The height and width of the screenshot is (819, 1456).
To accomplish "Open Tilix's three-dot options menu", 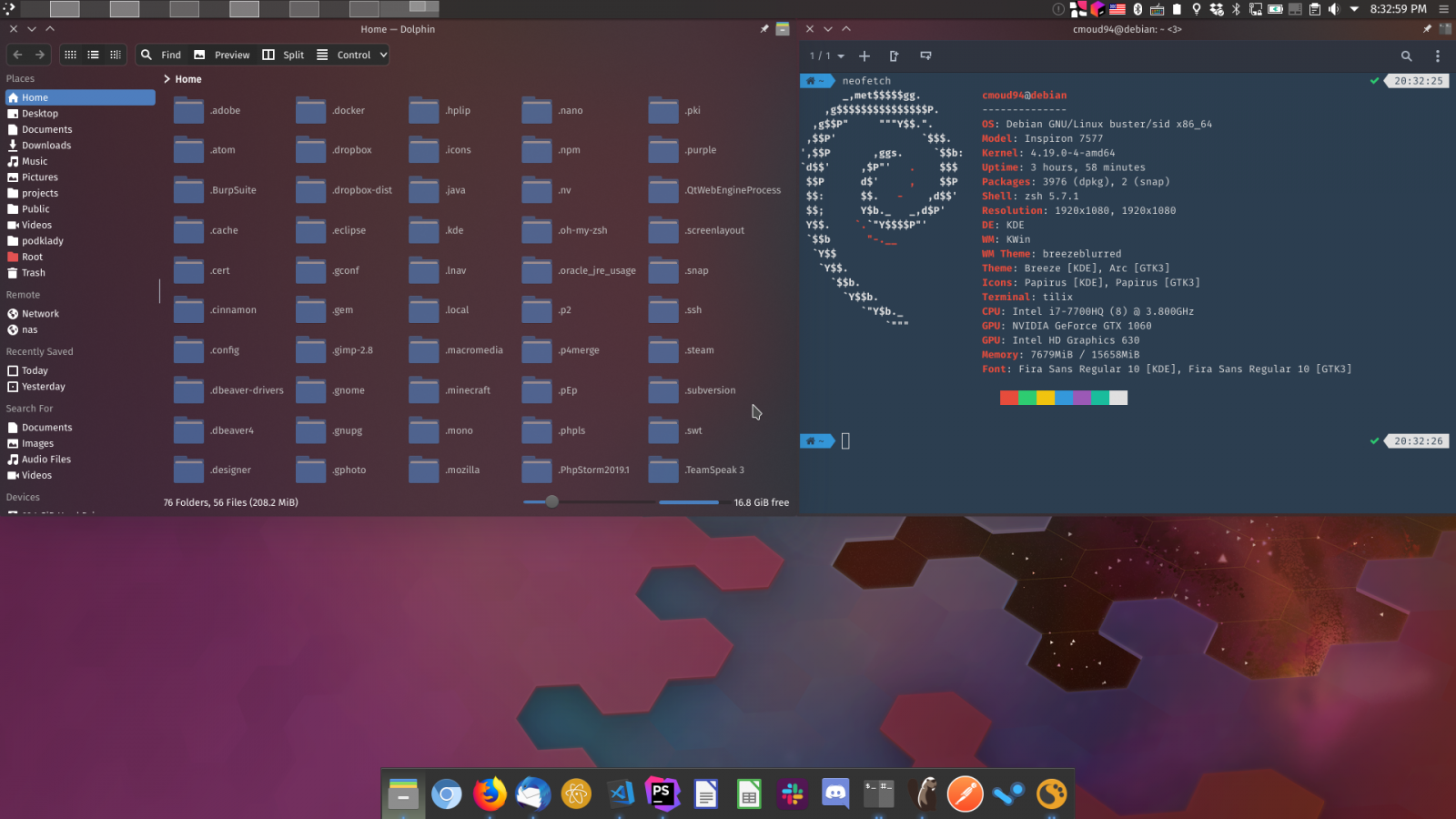I will pyautogui.click(x=1439, y=56).
